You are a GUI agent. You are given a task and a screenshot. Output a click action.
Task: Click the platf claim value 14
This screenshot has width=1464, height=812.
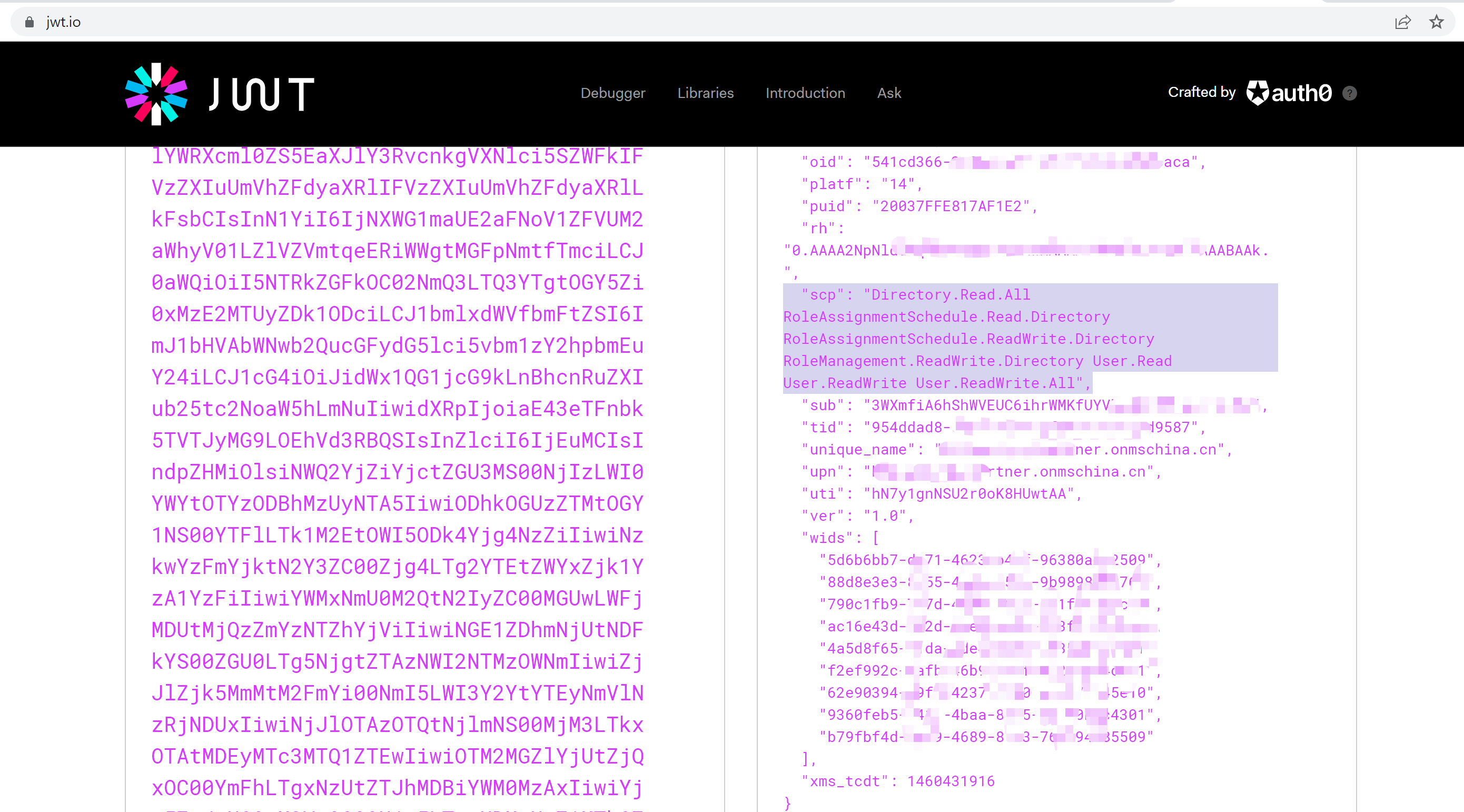898,184
